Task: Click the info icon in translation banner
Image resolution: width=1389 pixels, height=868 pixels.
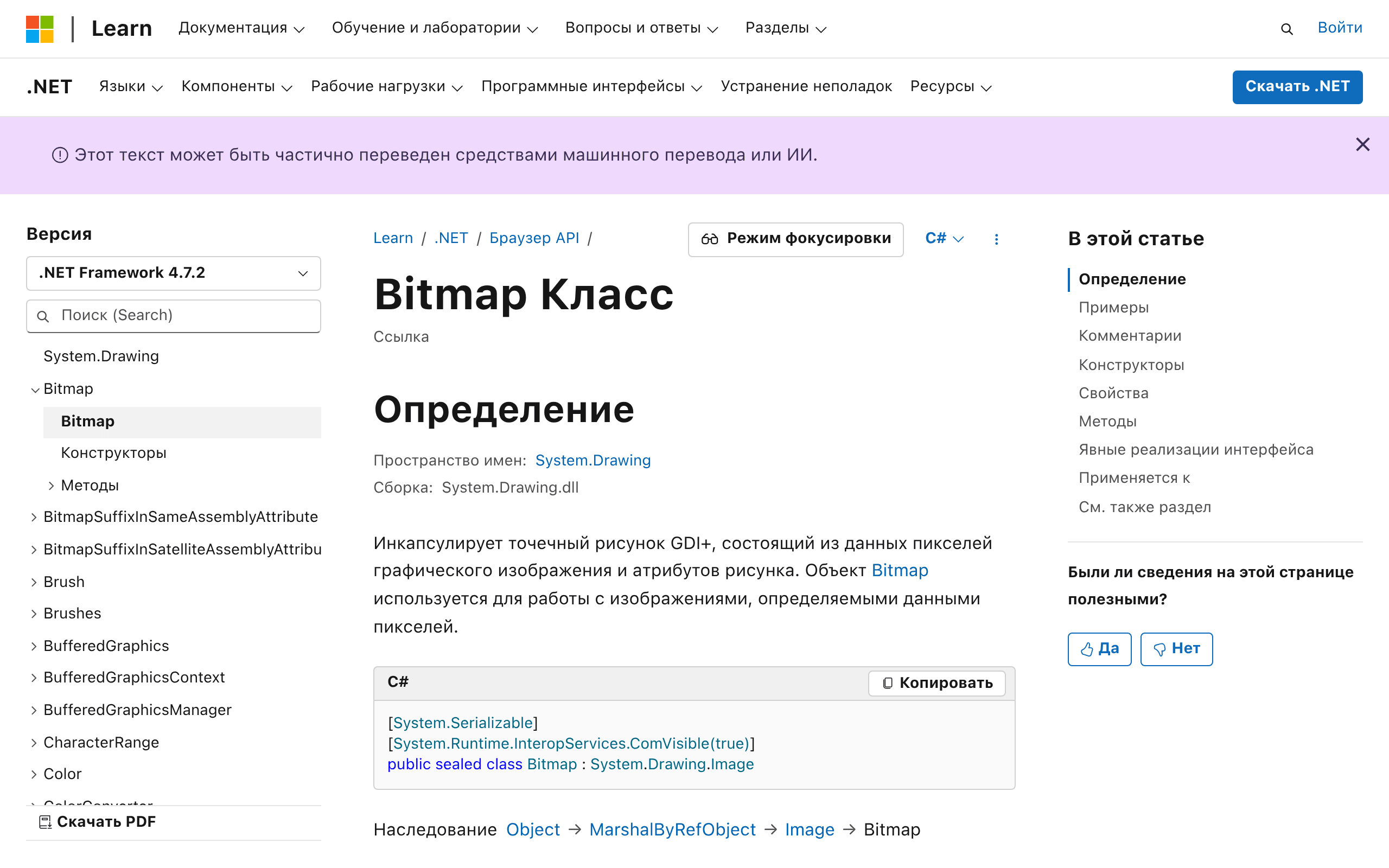Action: (x=60, y=155)
